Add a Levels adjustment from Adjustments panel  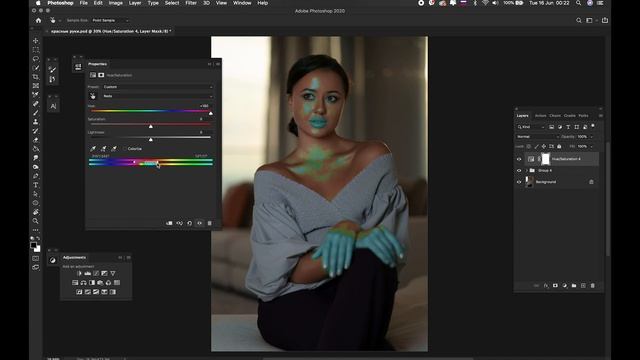(x=87, y=273)
